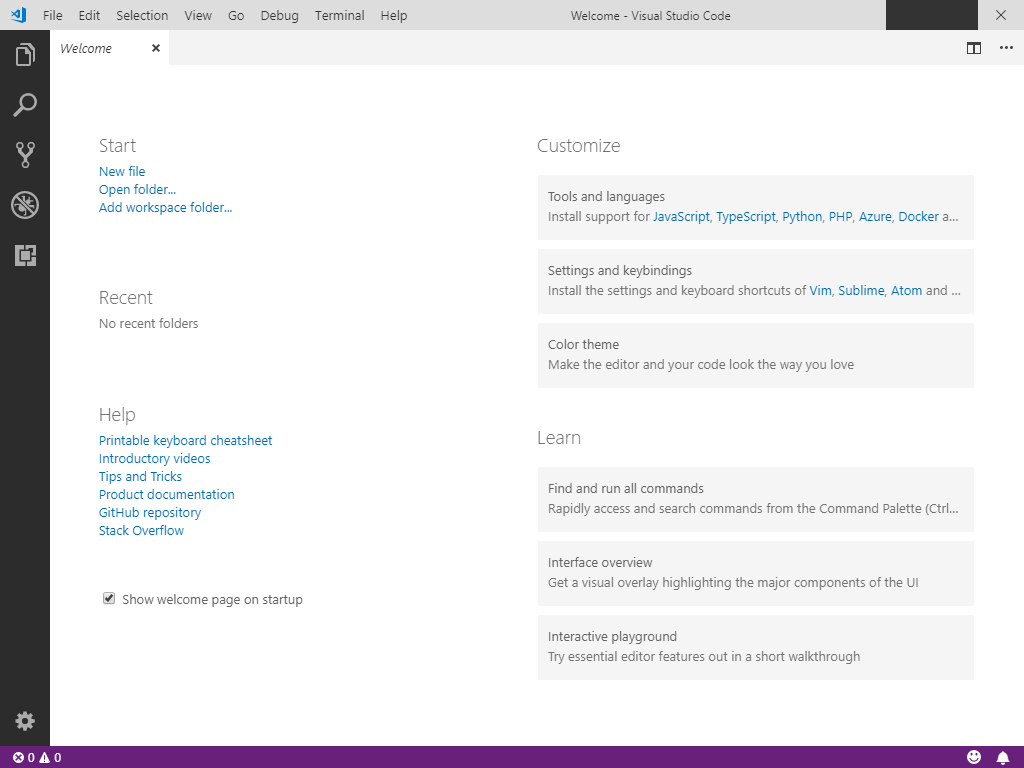Screen dimensions: 1024x768
Task: Click the Interactive playground card
Action: tap(756, 647)
